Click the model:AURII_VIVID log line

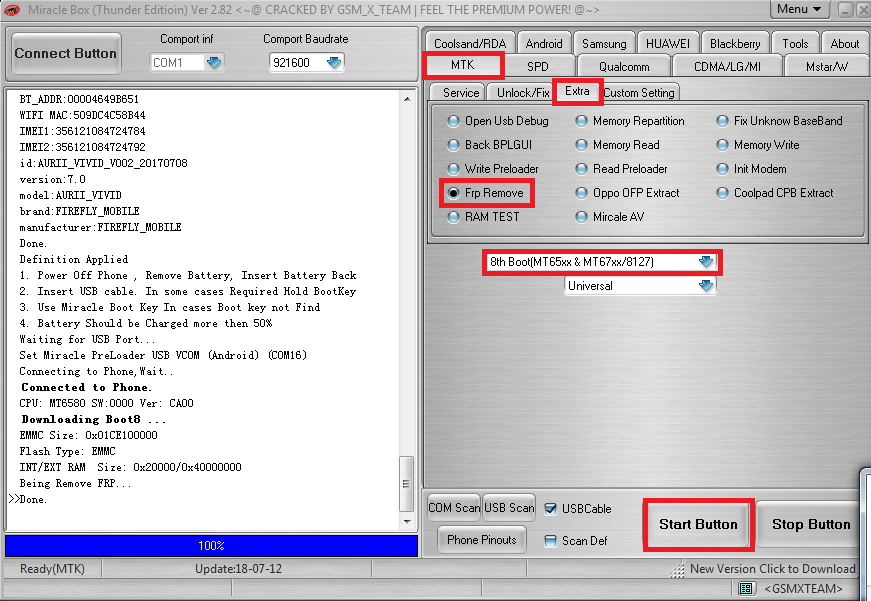71,196
